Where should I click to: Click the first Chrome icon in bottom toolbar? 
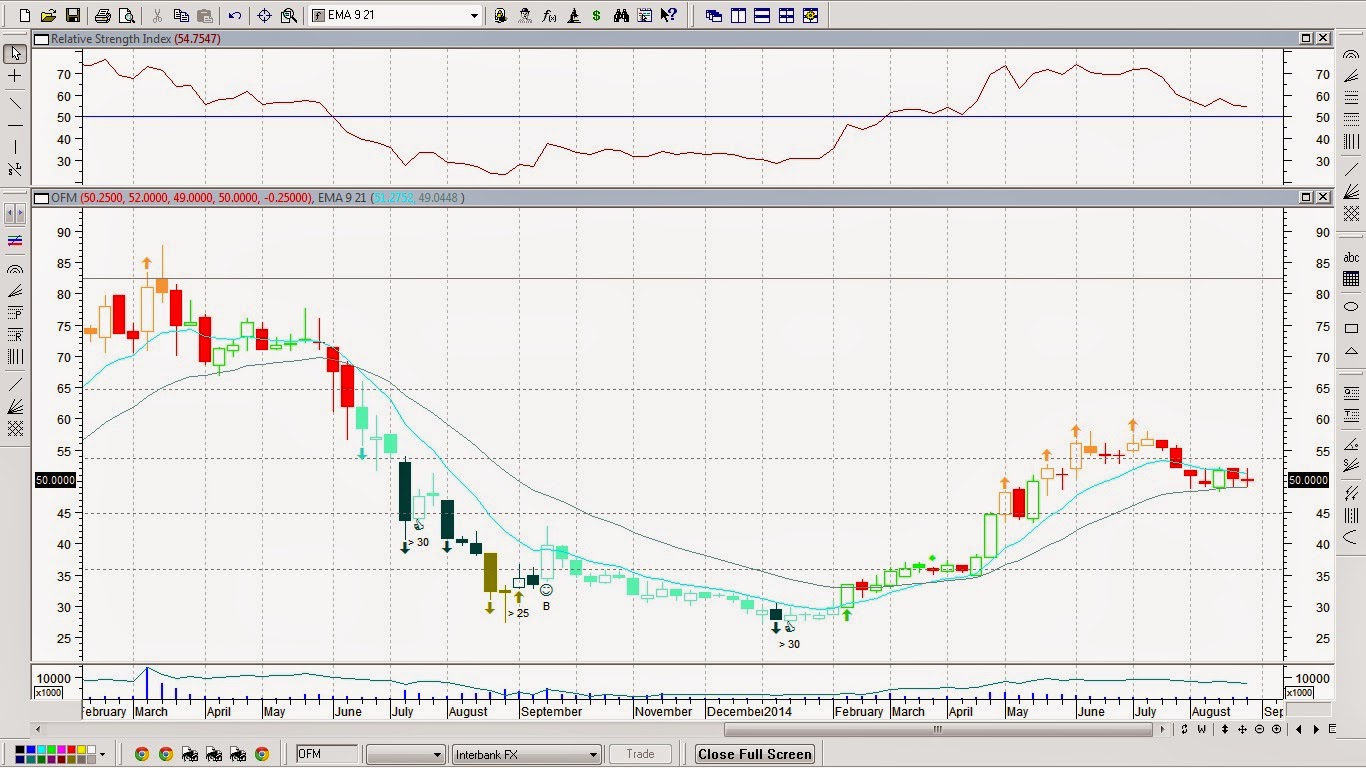142,754
